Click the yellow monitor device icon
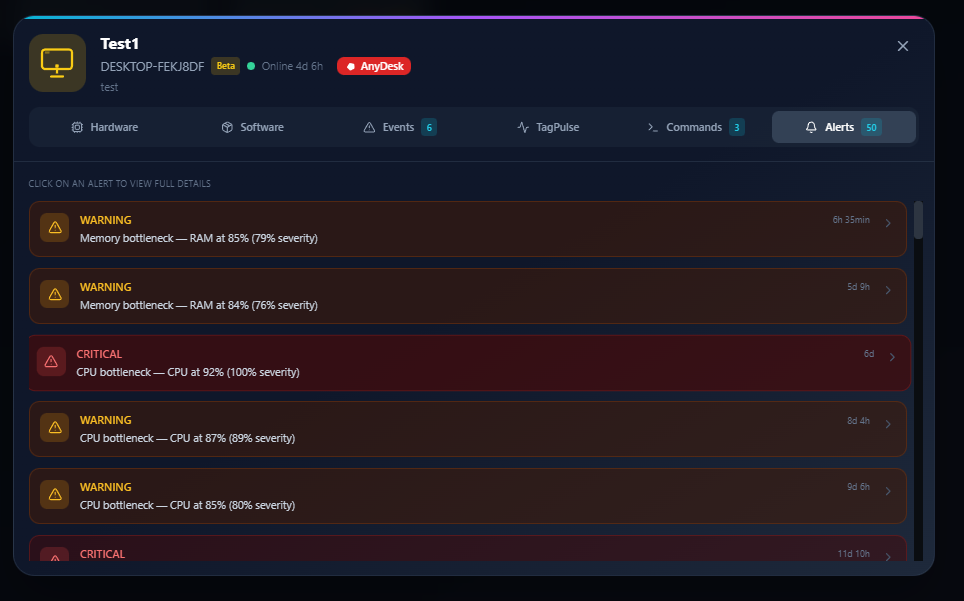 57,63
